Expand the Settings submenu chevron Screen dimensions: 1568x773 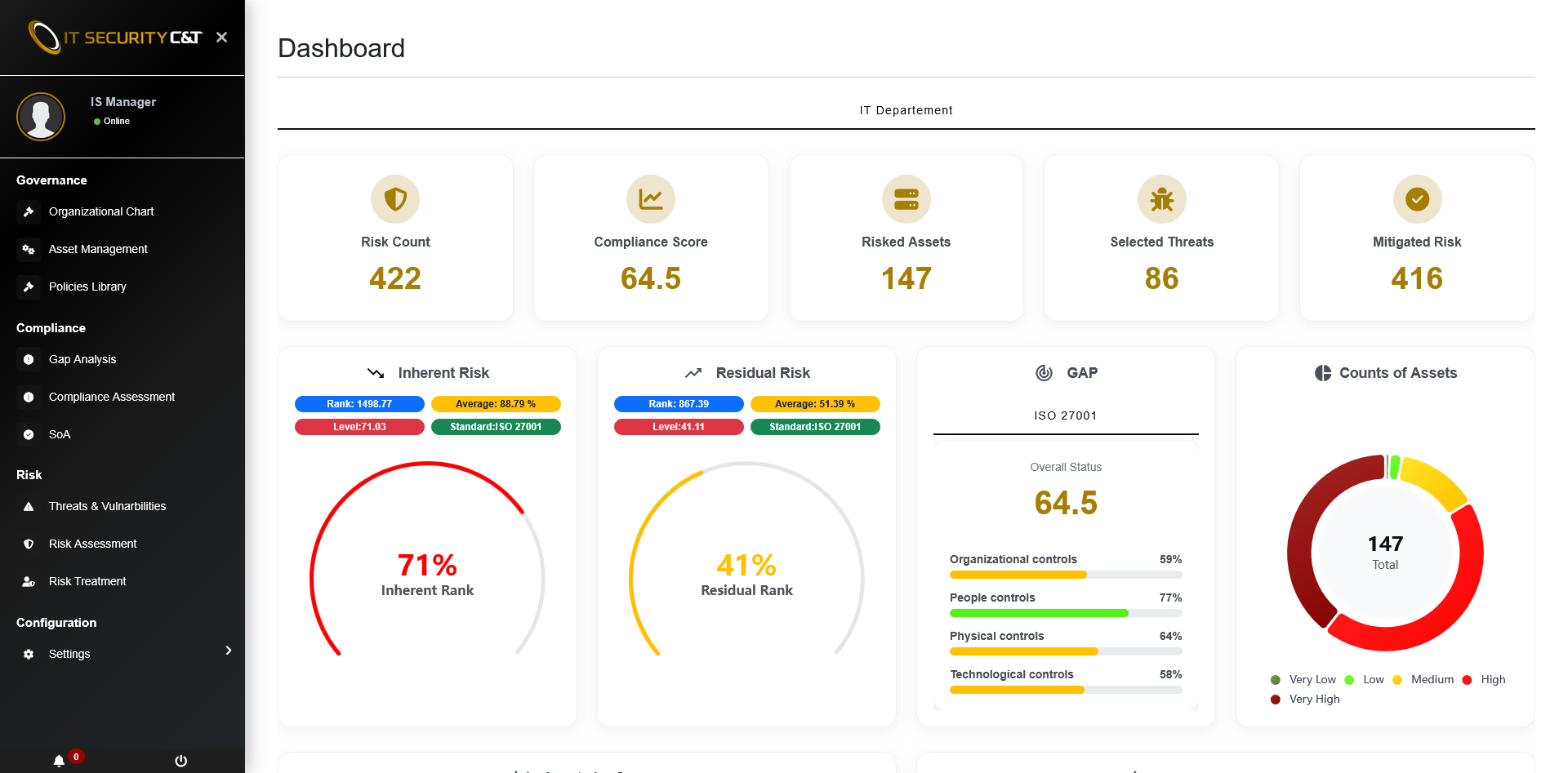[228, 651]
